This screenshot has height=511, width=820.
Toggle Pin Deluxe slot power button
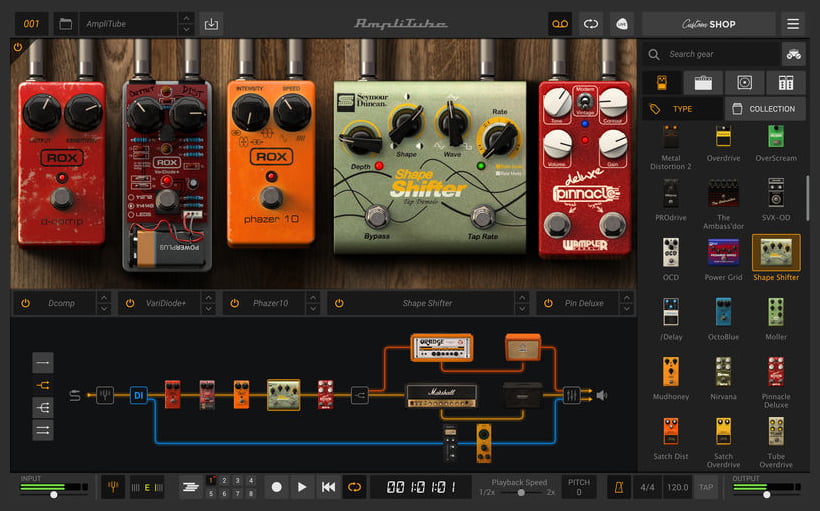548,303
